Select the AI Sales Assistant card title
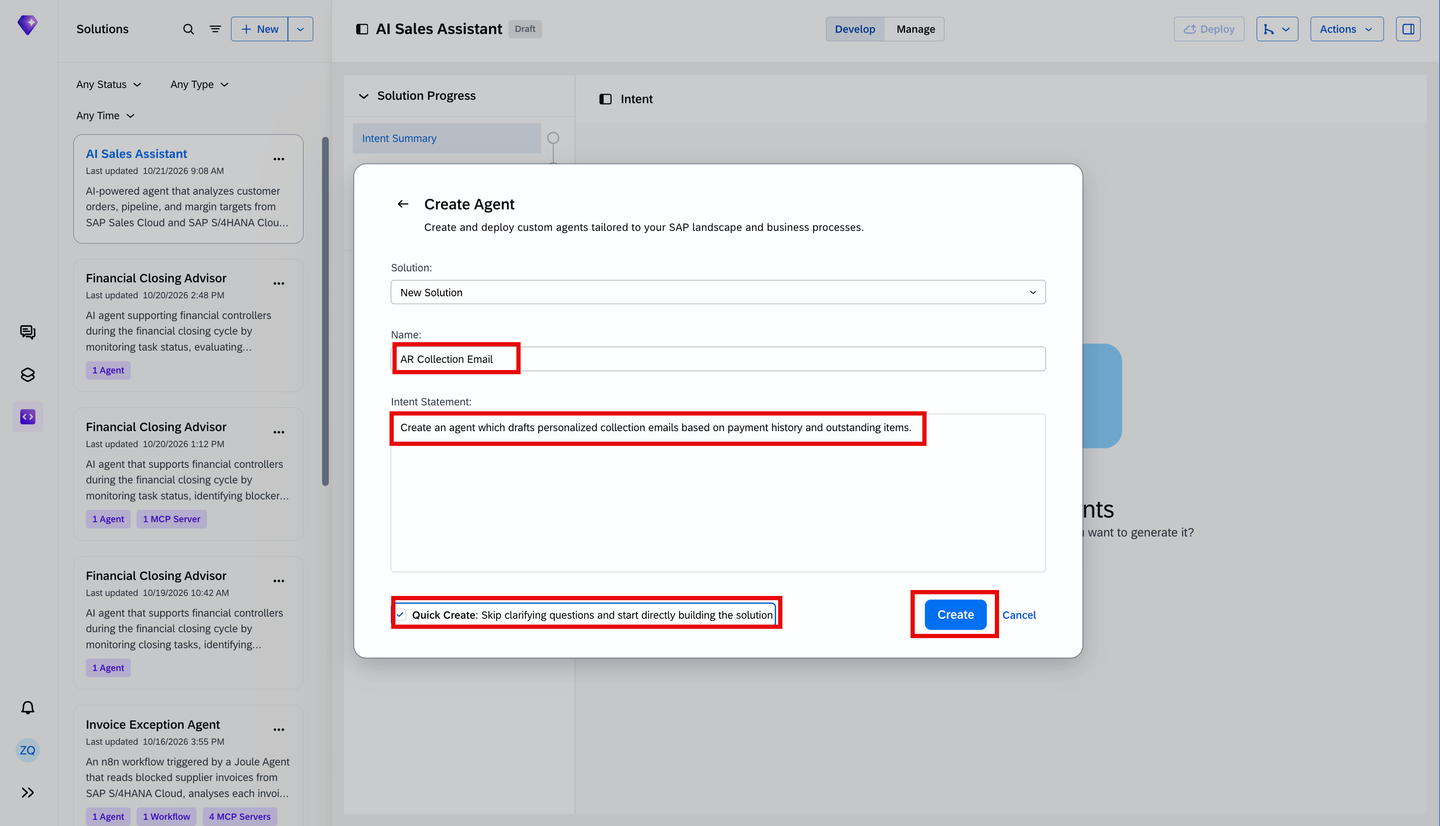 tap(136, 154)
